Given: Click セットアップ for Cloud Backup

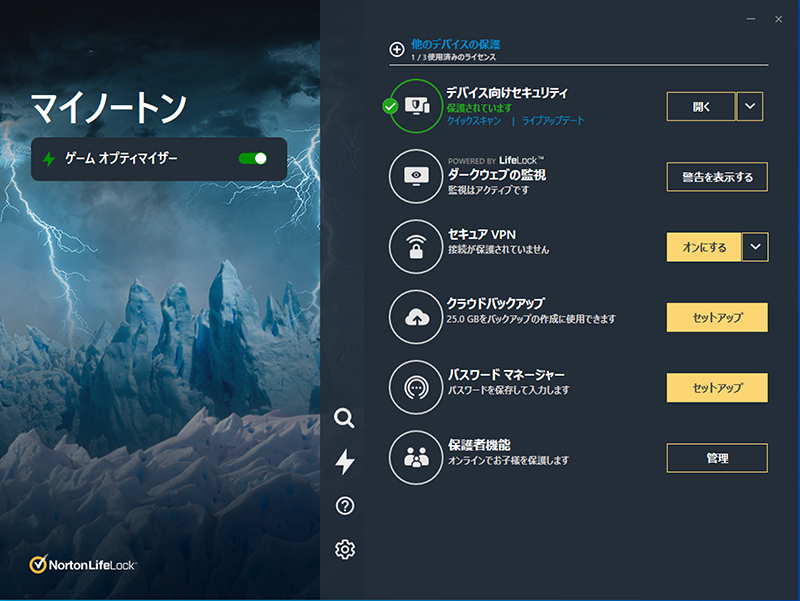Looking at the screenshot, I should pyautogui.click(x=717, y=317).
